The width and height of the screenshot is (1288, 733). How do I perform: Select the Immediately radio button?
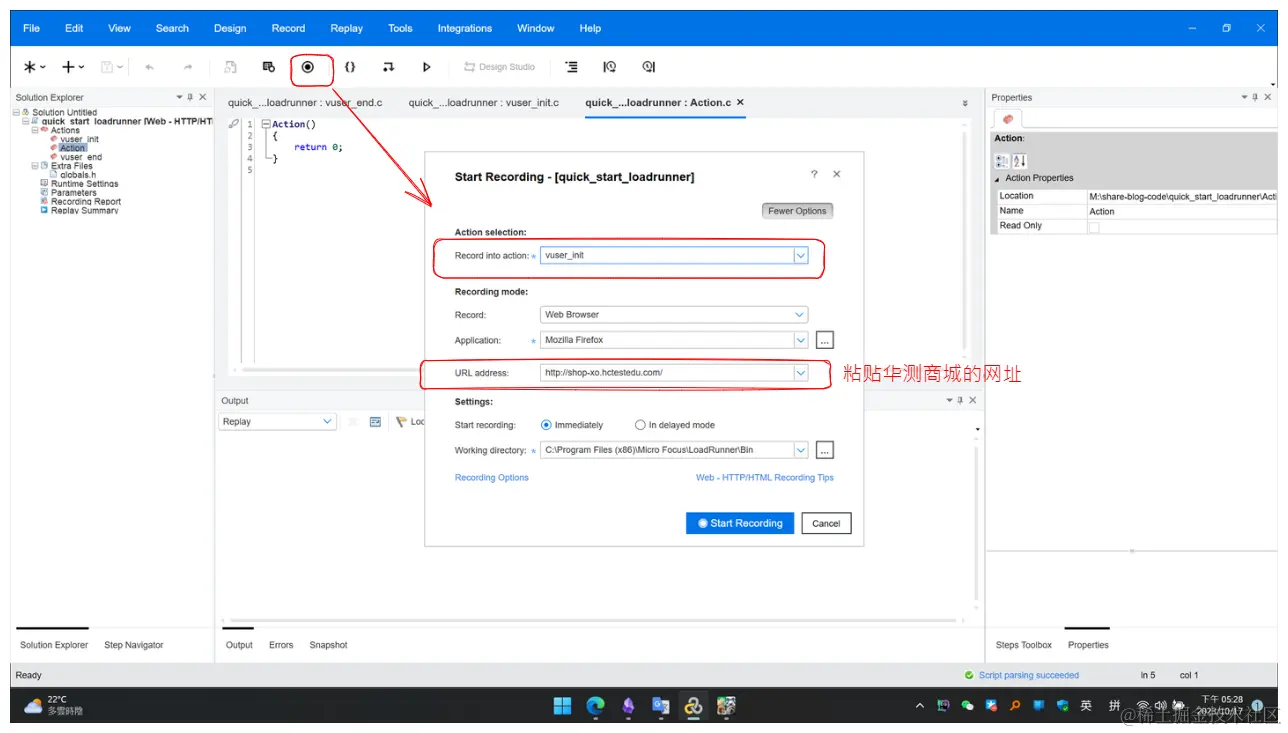pos(546,425)
